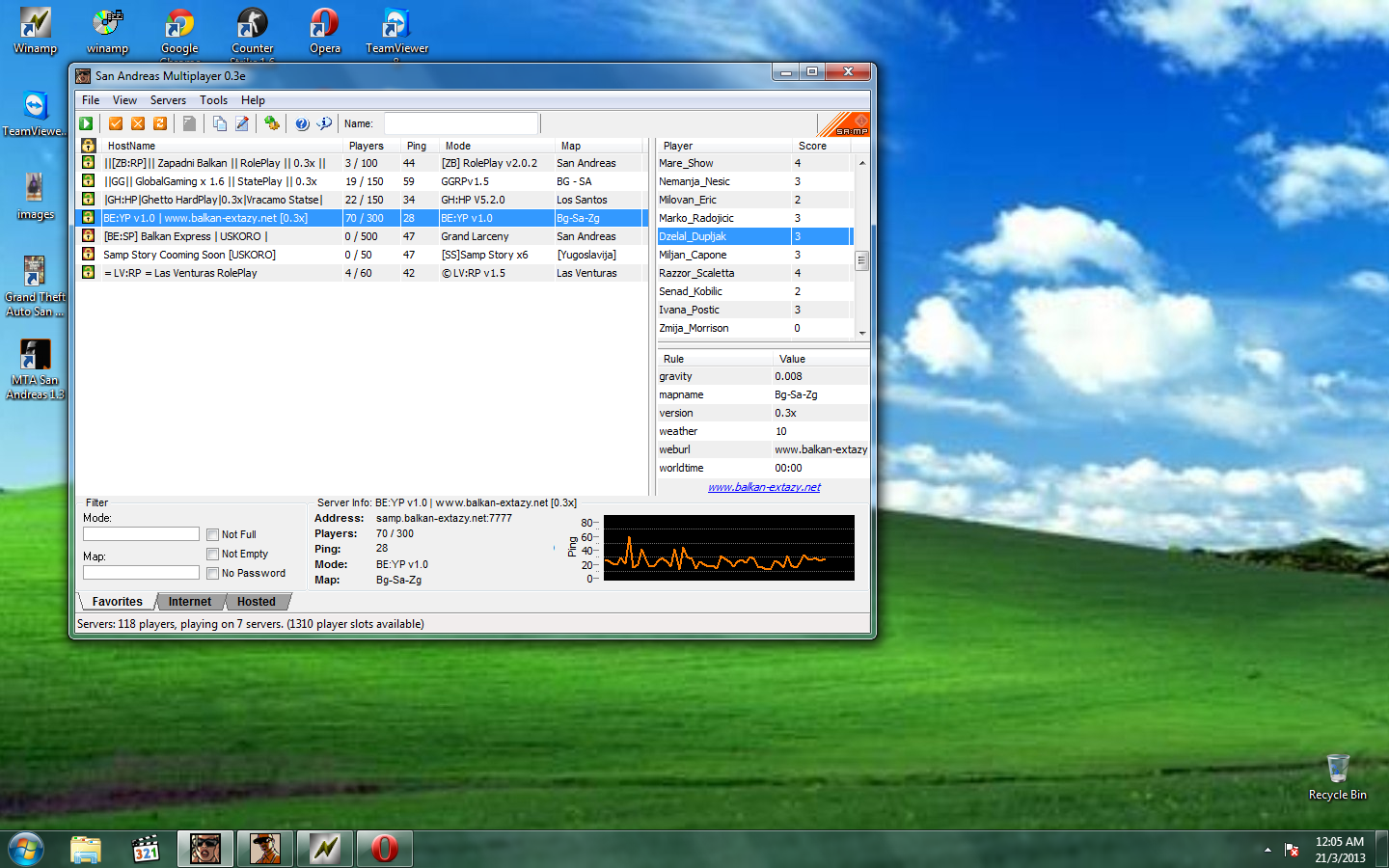The image size is (1389, 868).
Task: Click the orange Refresh Server icon
Action: tap(160, 123)
